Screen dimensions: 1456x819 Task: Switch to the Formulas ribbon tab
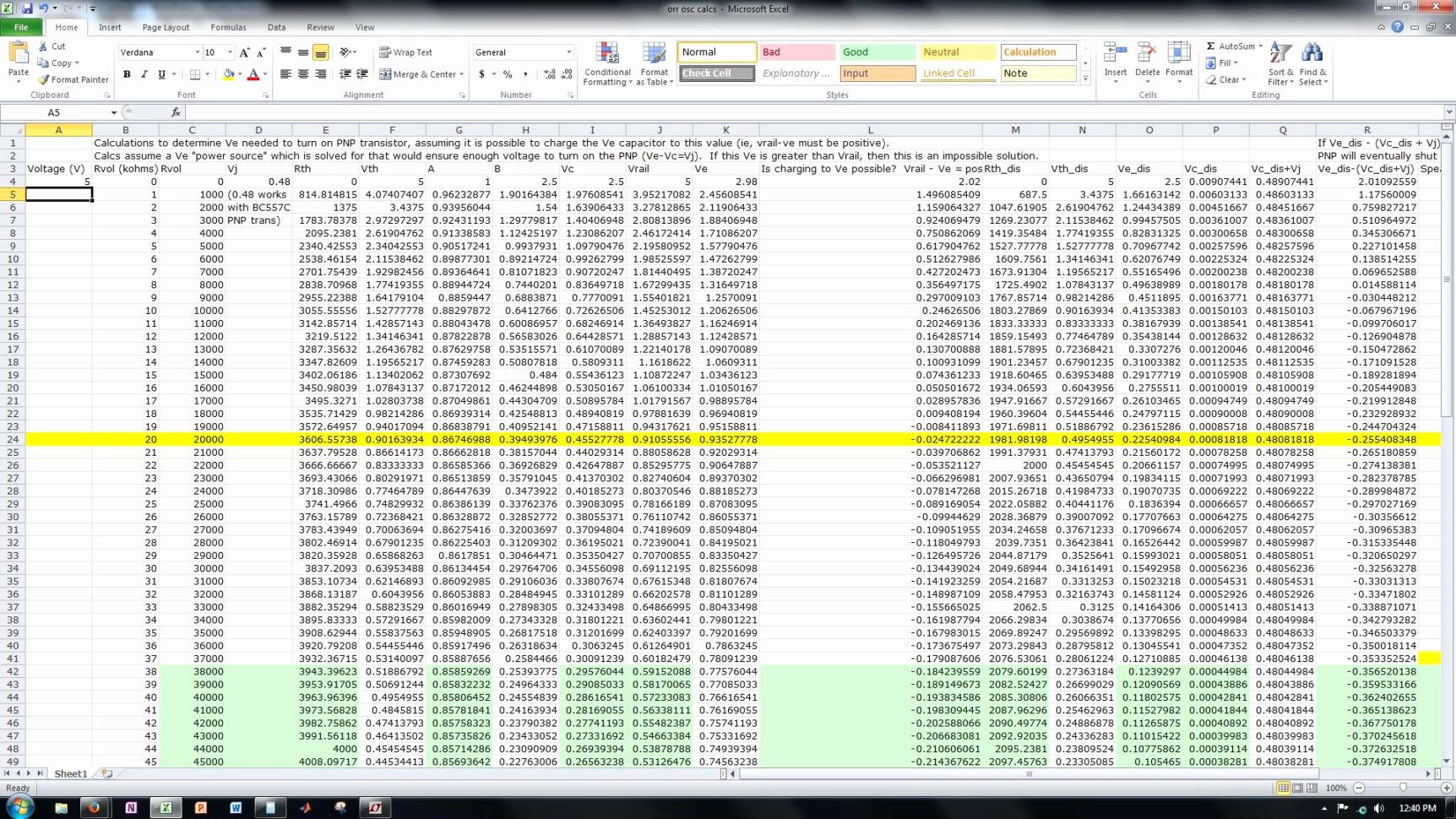[228, 27]
